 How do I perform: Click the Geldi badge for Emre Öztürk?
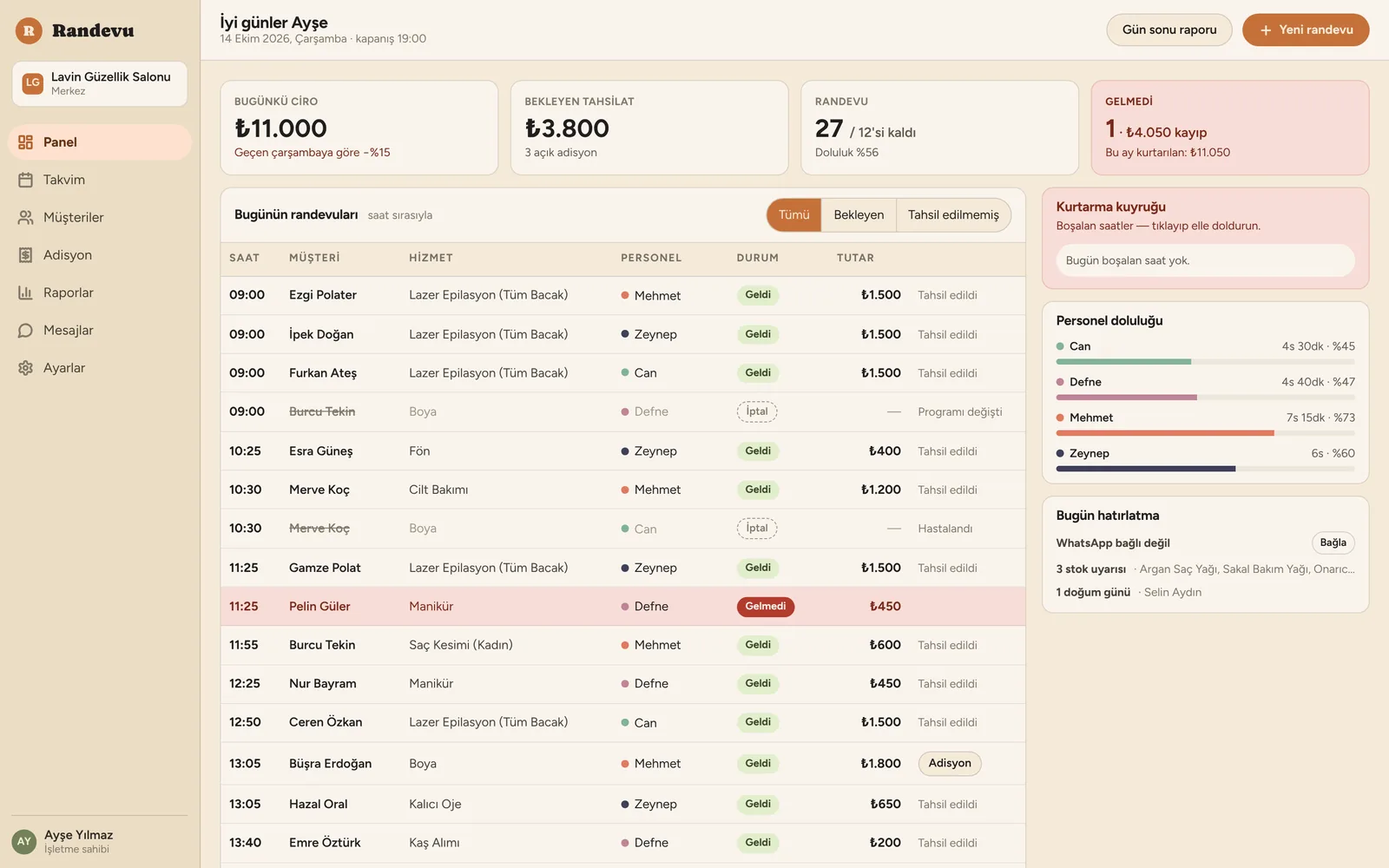(758, 843)
